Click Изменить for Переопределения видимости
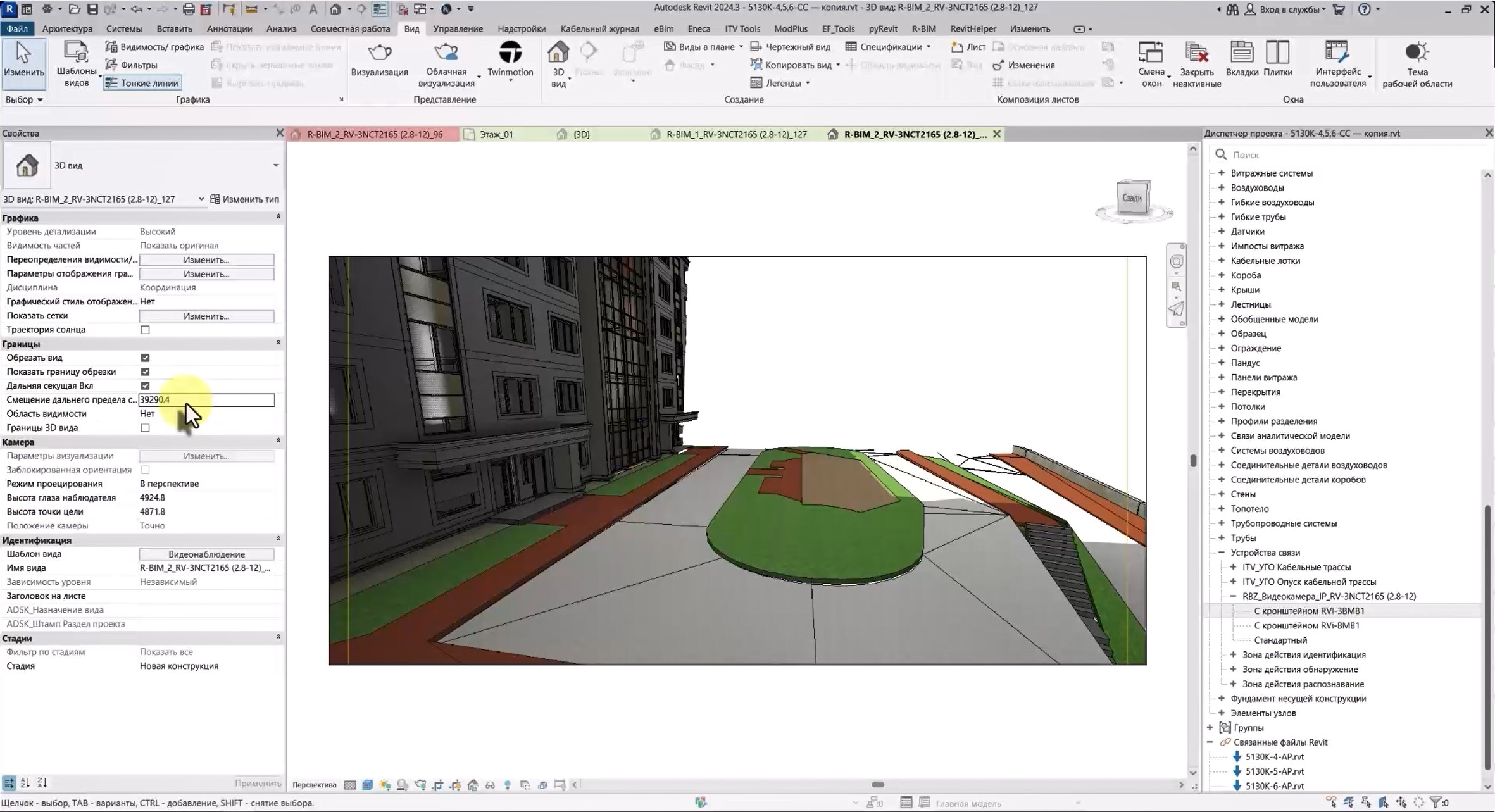Image resolution: width=1495 pixels, height=812 pixels. click(x=206, y=259)
